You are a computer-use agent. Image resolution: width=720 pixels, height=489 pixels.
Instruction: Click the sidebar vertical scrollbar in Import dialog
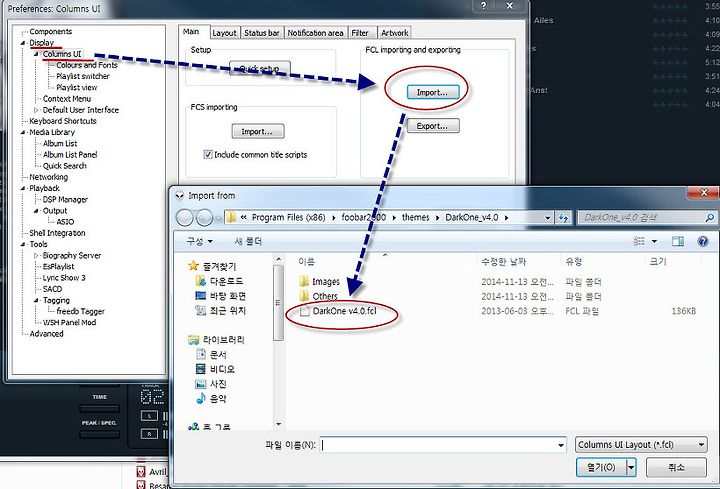[x=278, y=340]
